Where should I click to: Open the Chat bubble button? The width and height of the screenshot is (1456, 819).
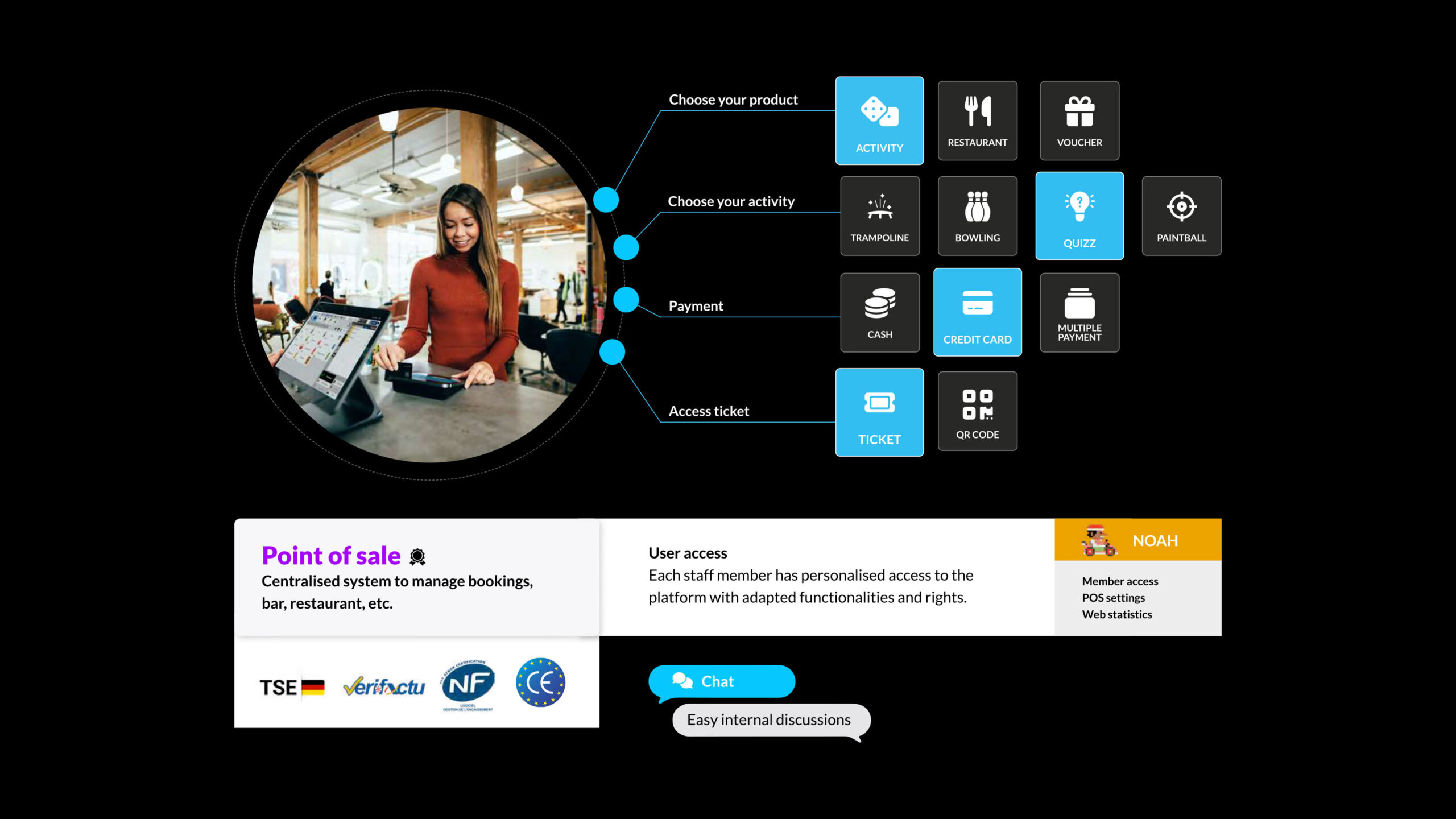pyautogui.click(x=722, y=681)
